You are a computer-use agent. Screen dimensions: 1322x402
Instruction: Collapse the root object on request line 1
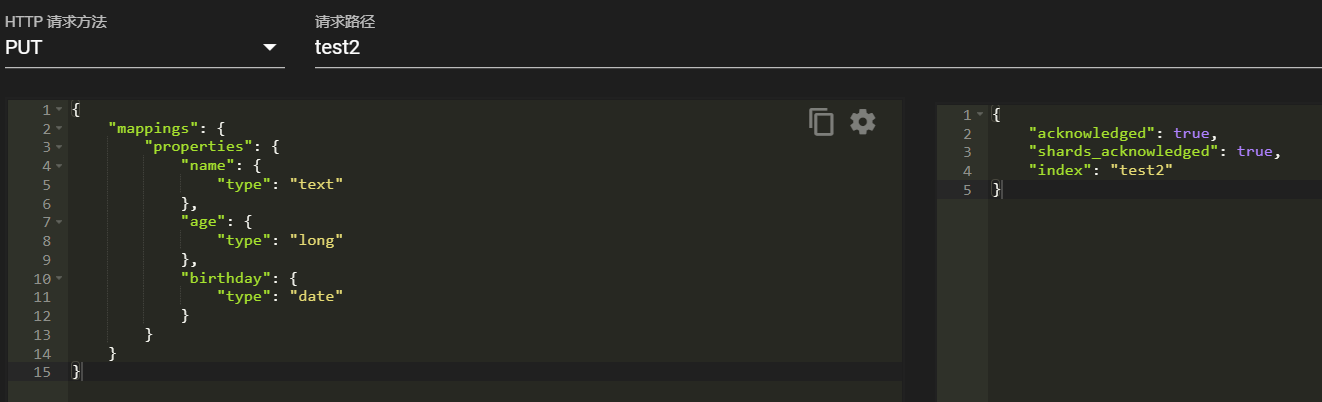[x=59, y=109]
